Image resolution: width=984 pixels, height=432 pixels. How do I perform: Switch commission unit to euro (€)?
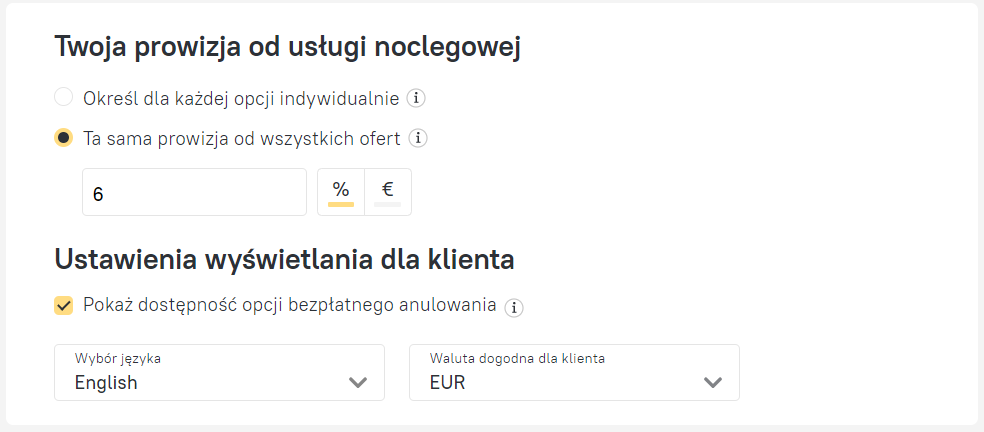click(x=387, y=191)
